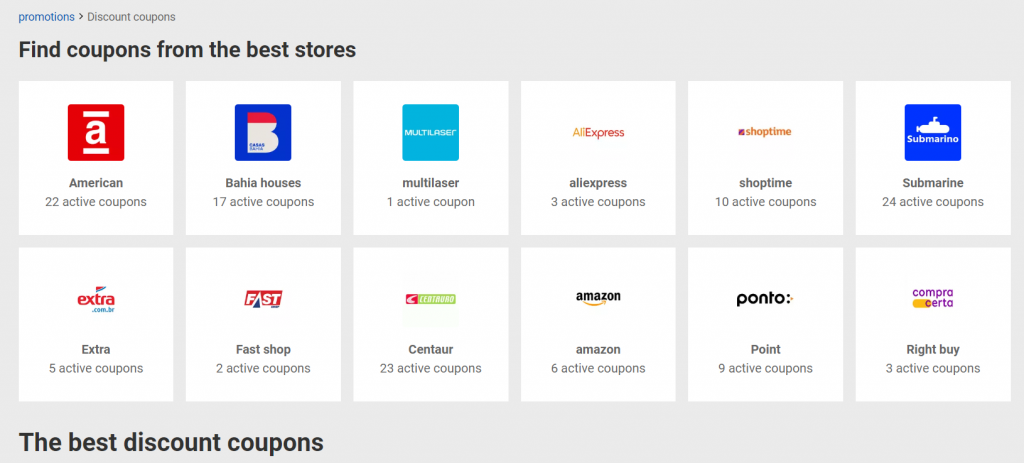Screen dimensions: 1024x463
Task: Open the Shoptime logo
Action: [765, 133]
